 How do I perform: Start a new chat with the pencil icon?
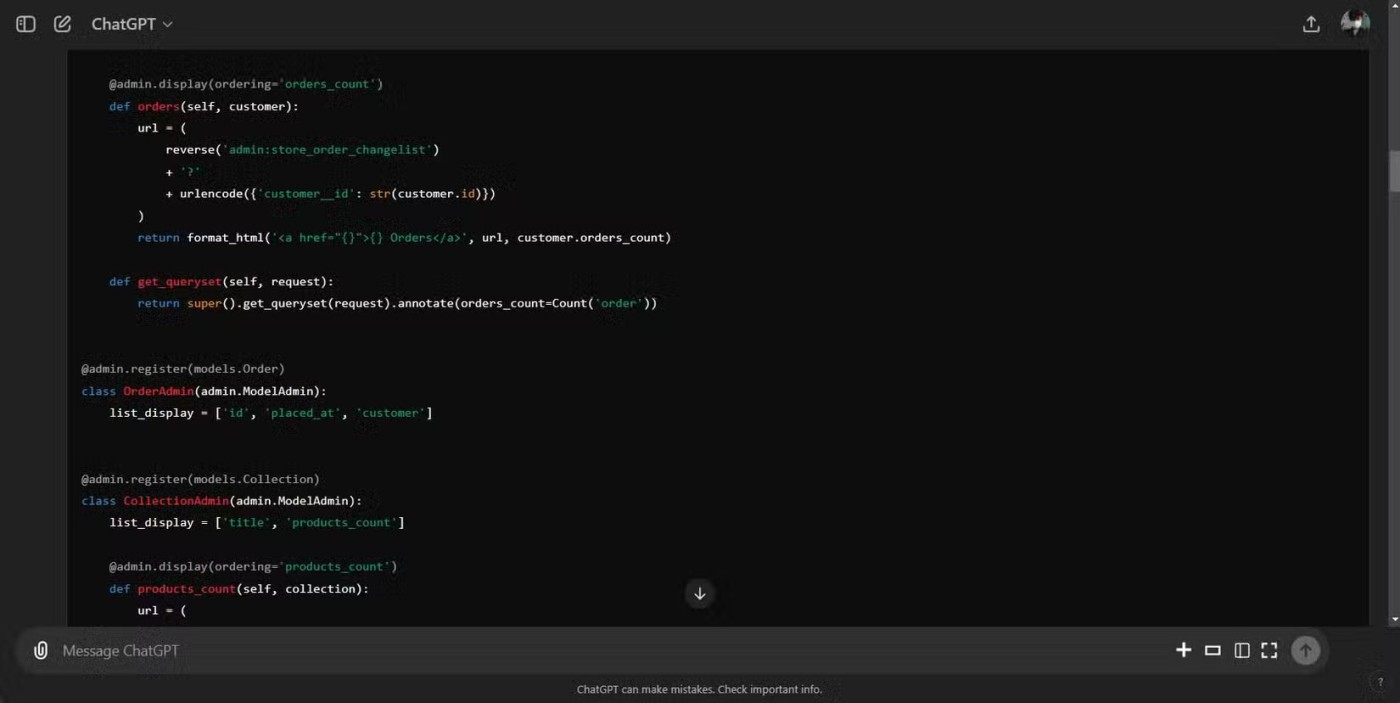62,24
